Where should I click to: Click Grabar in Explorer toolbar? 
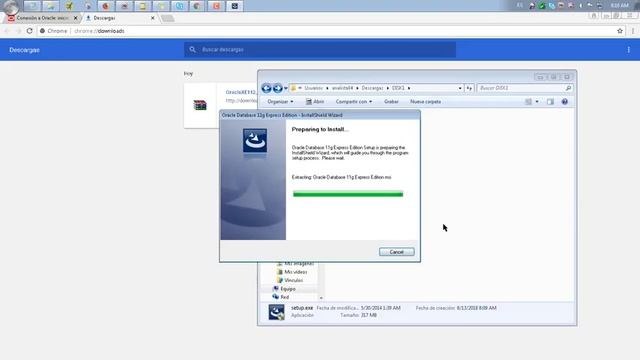coord(391,102)
